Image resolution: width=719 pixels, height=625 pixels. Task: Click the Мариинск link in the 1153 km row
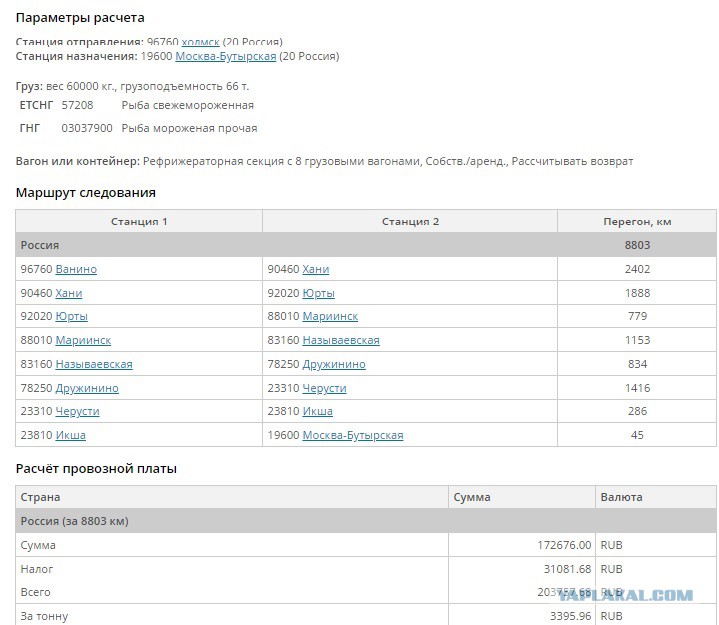(83, 340)
